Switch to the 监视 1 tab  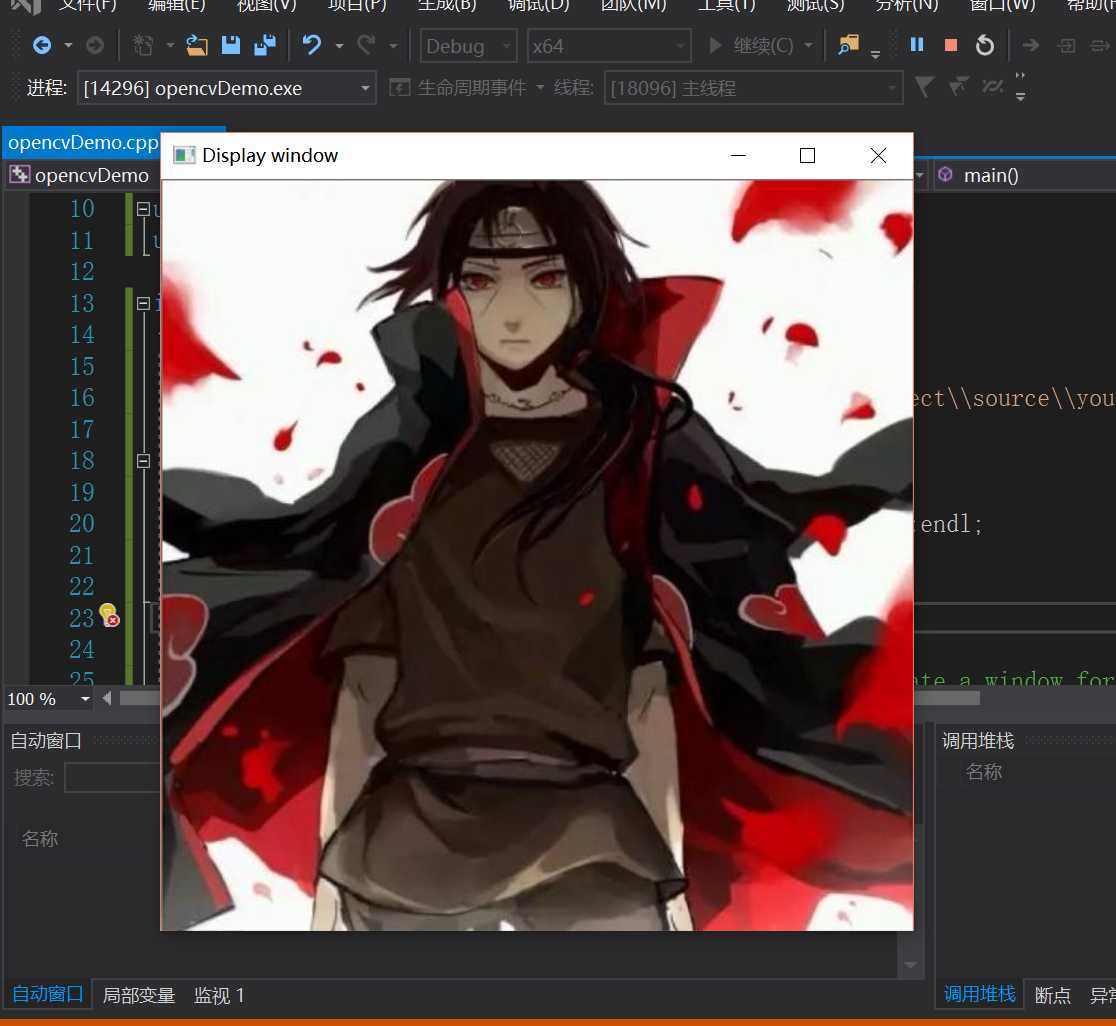219,995
